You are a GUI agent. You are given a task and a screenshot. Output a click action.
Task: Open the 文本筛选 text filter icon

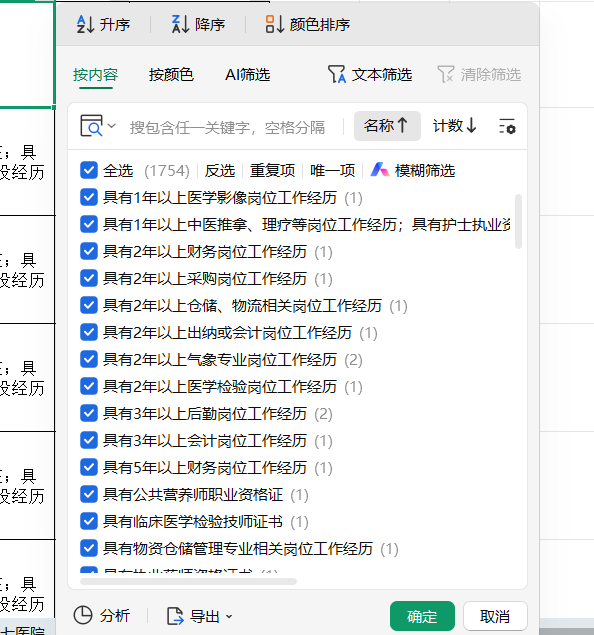click(x=336, y=75)
